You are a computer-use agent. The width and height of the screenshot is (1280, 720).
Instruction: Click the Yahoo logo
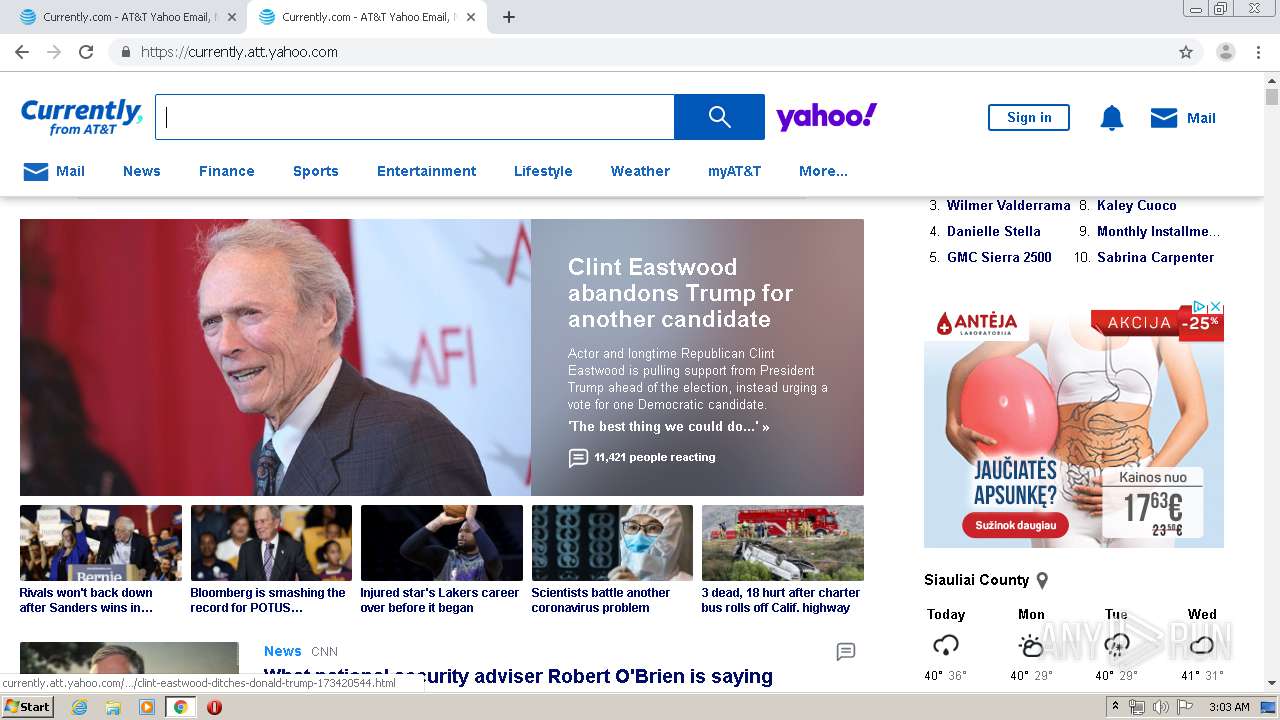tap(827, 117)
